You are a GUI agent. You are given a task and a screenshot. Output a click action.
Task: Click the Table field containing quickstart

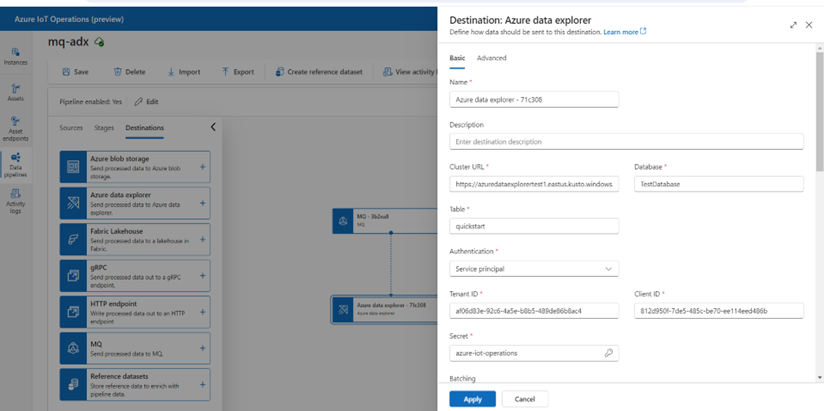[x=534, y=226]
